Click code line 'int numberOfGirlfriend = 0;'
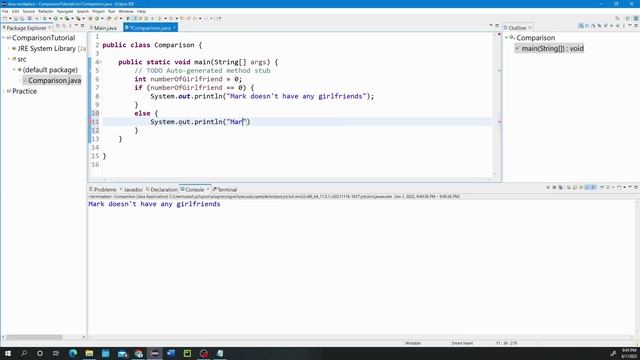The image size is (640, 360). click(188, 79)
